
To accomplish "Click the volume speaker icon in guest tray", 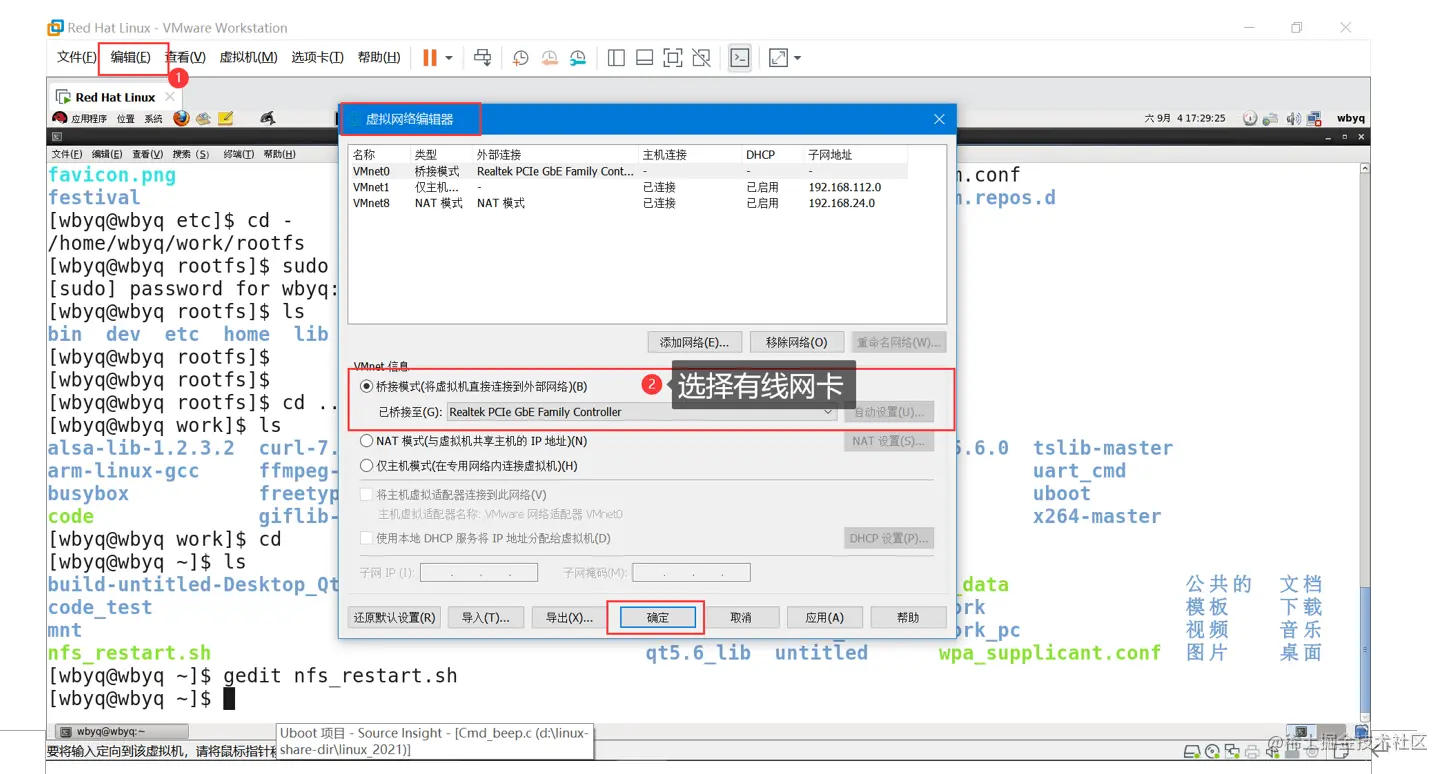I will 1293,118.
